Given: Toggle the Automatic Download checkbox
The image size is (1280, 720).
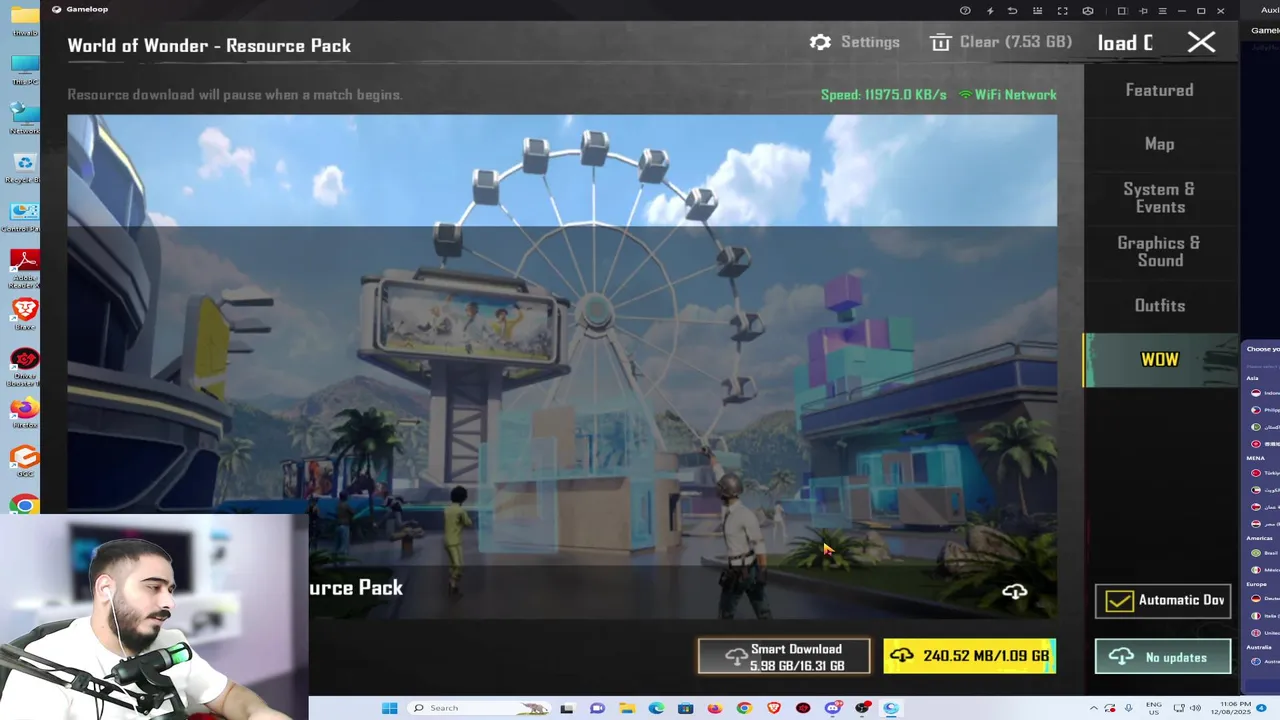Looking at the screenshot, I should (1119, 600).
